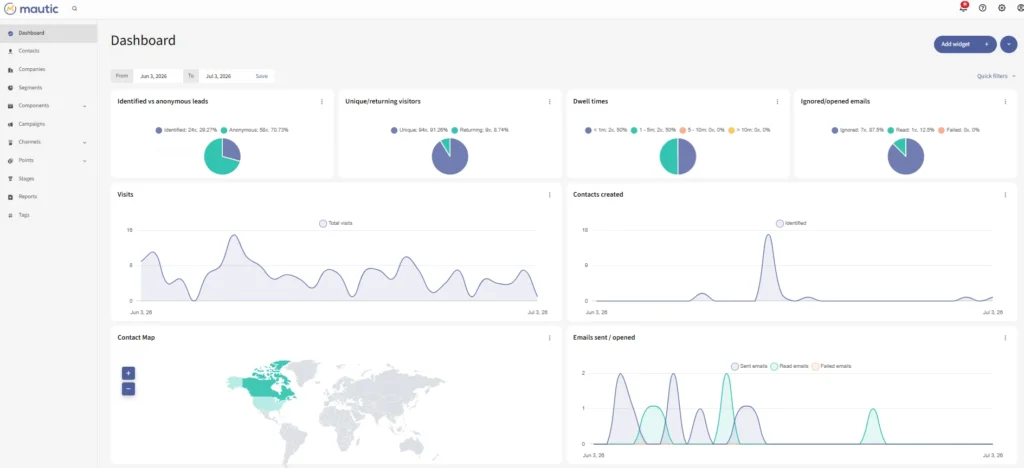Open the Quick filters dropdown
1024x468 pixels.
996,76
